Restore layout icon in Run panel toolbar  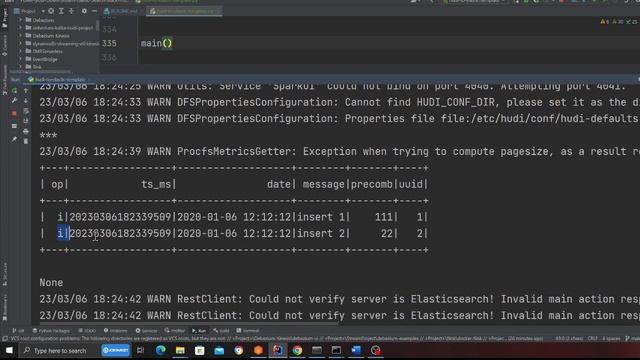click(x=14, y=126)
